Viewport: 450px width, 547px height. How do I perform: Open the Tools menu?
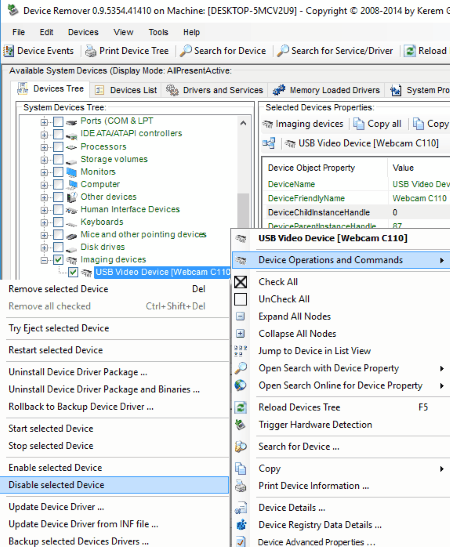(x=158, y=32)
